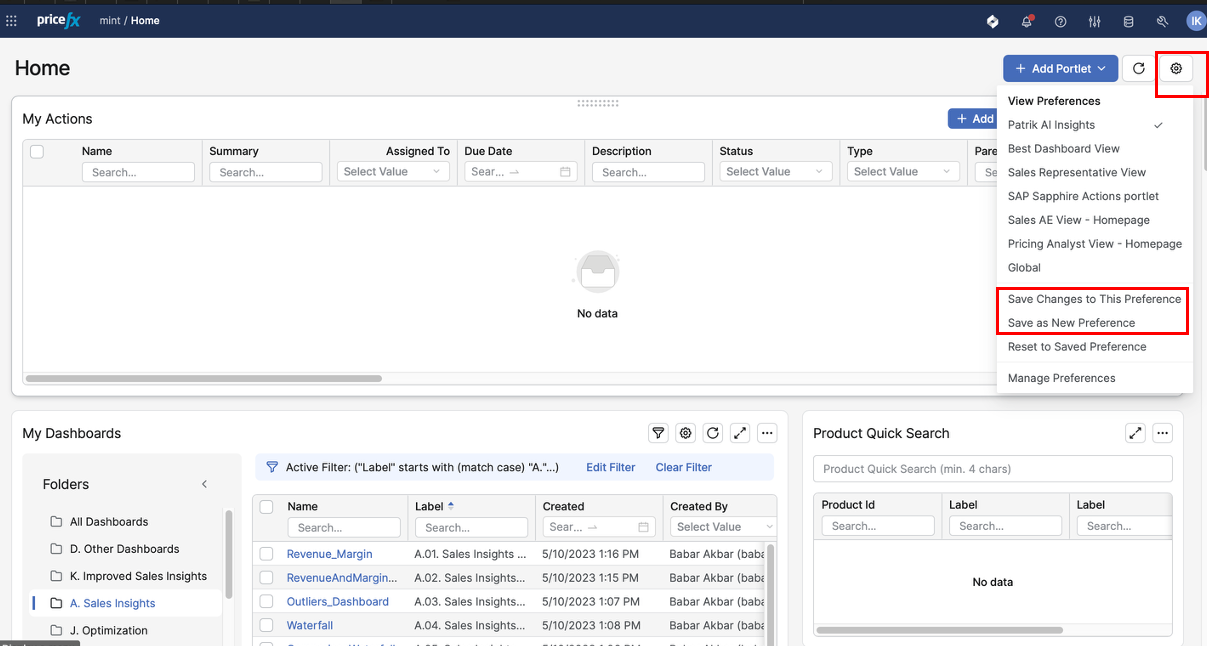Check the Revenue_Margin row checkbox
The height and width of the screenshot is (646, 1210).
266,554
